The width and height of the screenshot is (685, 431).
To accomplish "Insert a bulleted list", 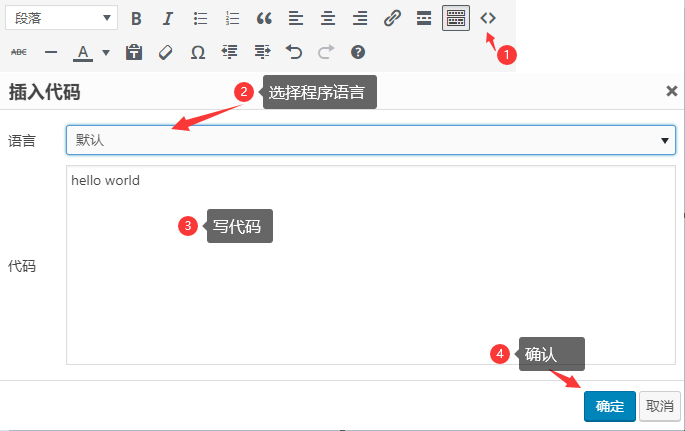I will click(200, 18).
